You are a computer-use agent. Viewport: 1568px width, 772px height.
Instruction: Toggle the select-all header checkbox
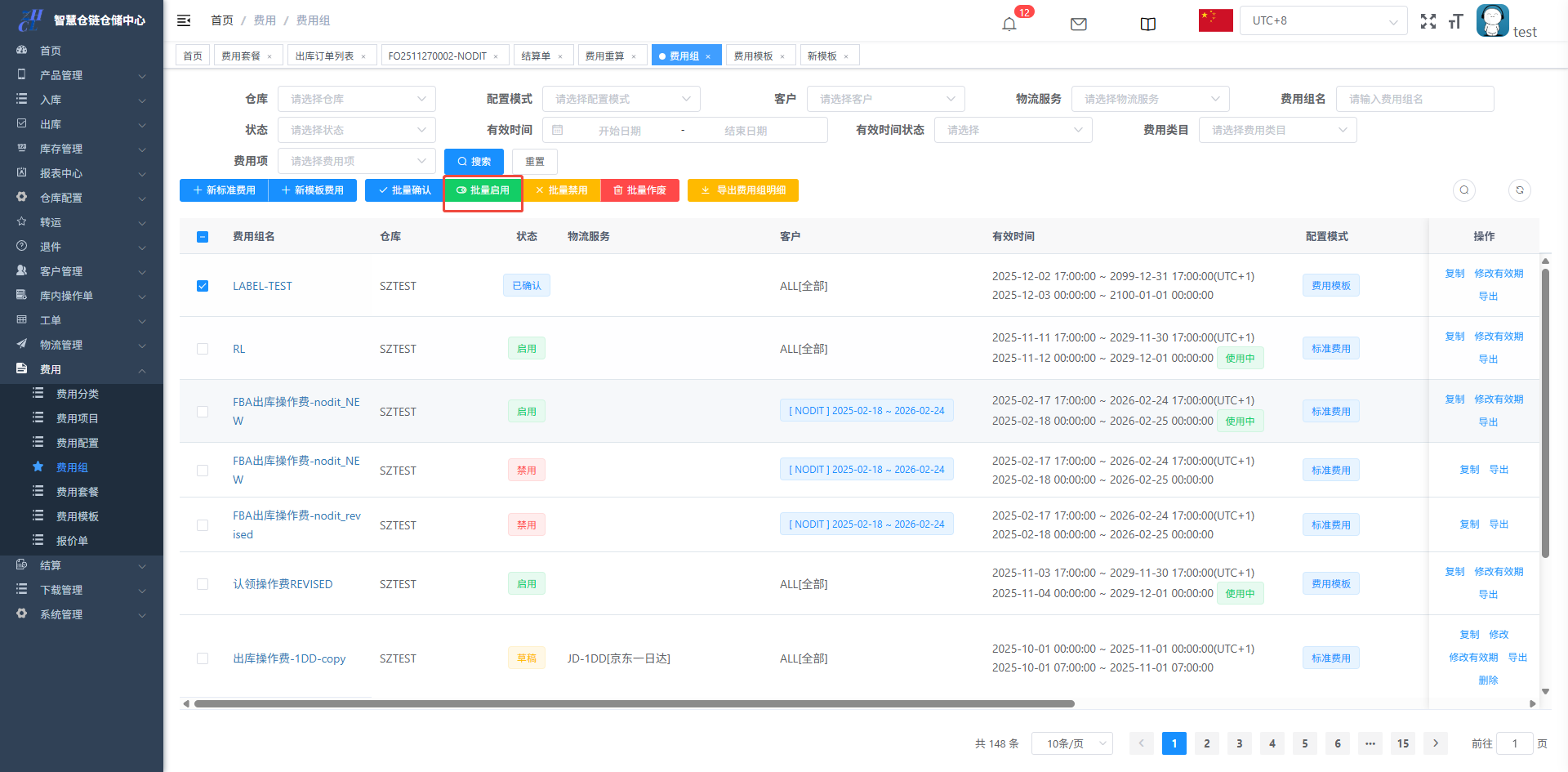click(x=203, y=237)
